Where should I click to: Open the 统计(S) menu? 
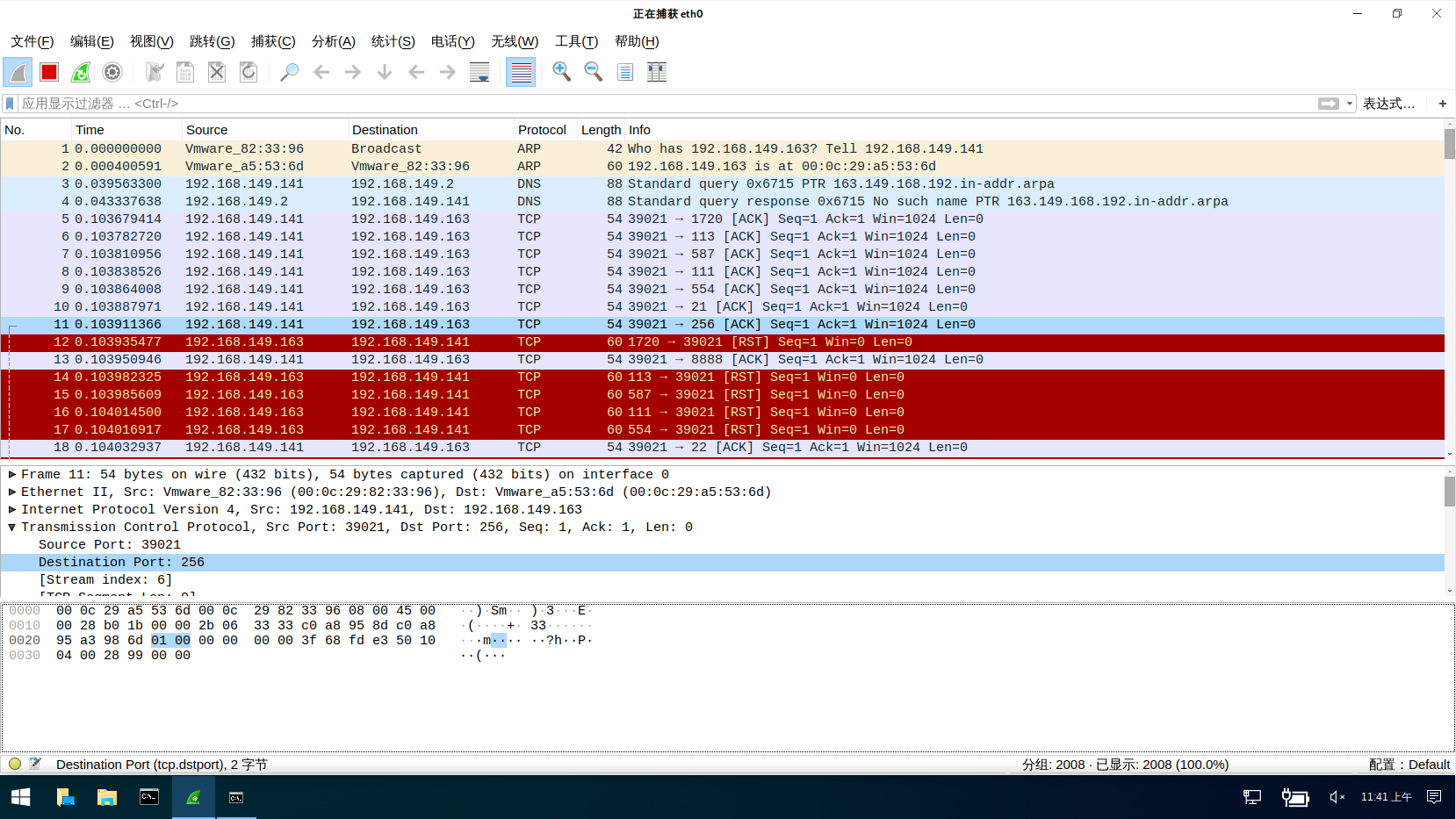coord(393,41)
